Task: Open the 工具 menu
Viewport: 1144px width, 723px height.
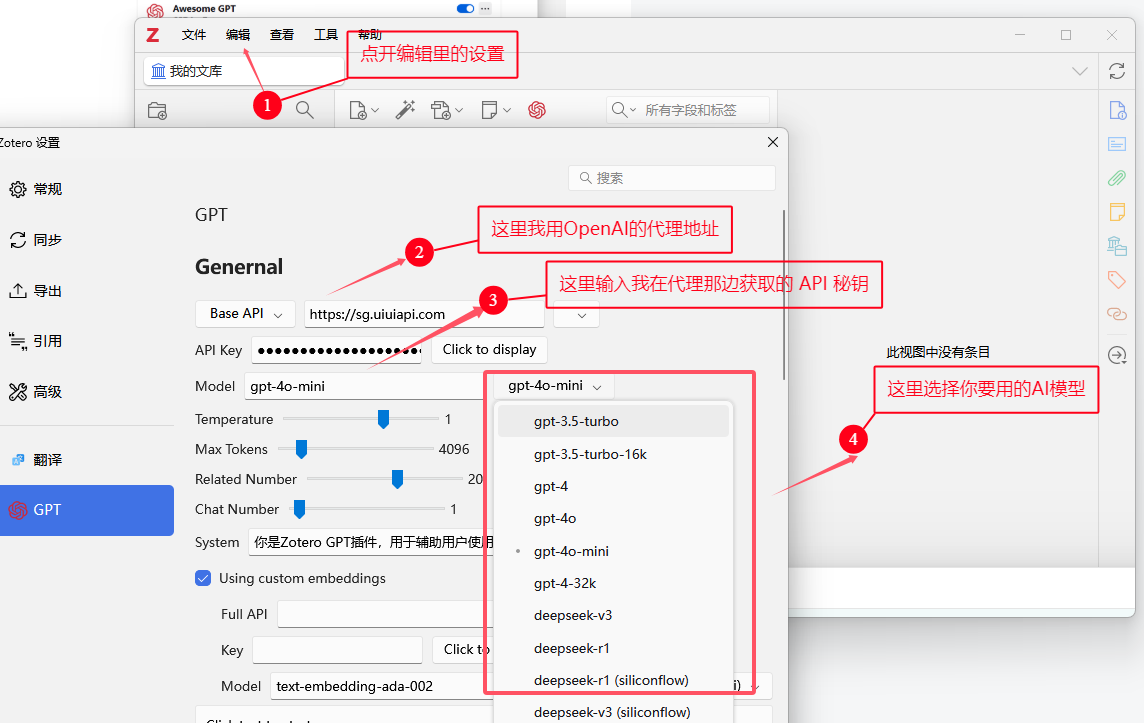Action: coord(325,34)
